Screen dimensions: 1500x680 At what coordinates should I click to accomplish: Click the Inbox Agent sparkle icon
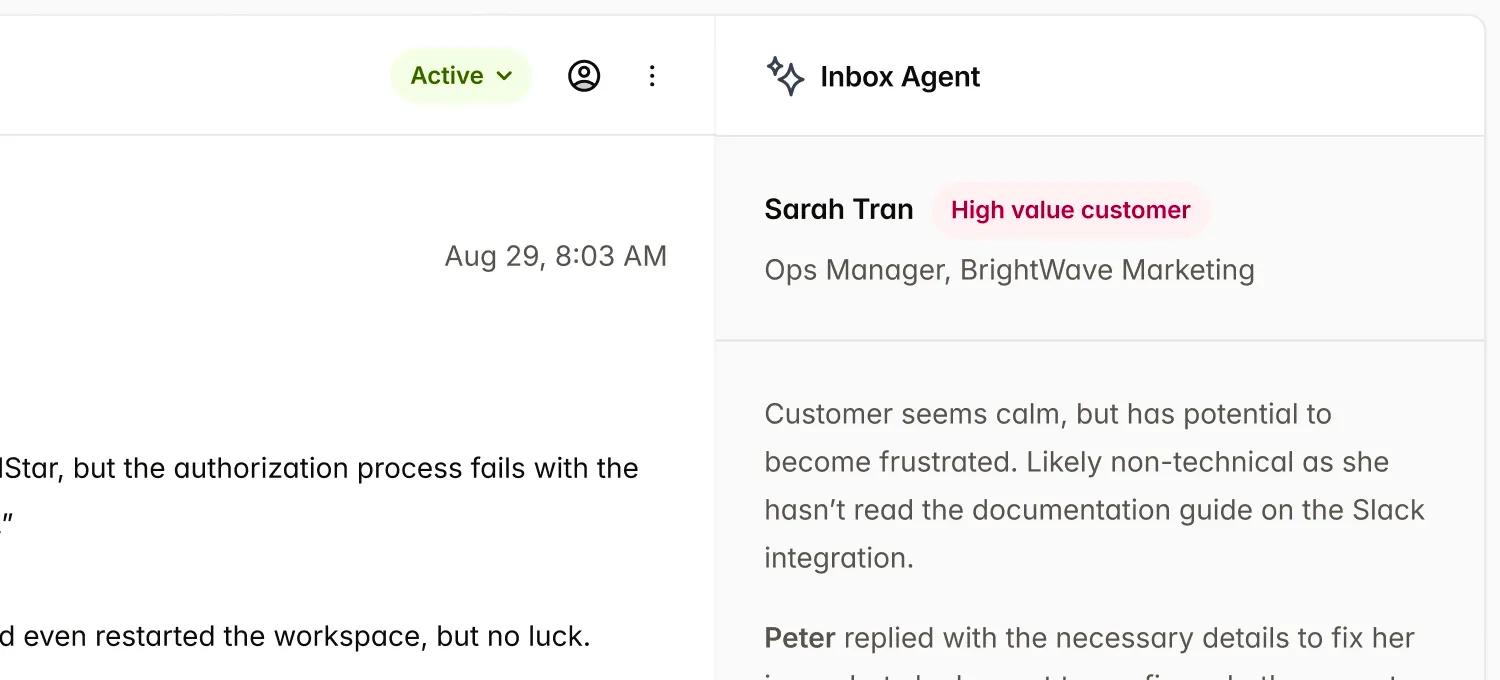pyautogui.click(x=785, y=76)
